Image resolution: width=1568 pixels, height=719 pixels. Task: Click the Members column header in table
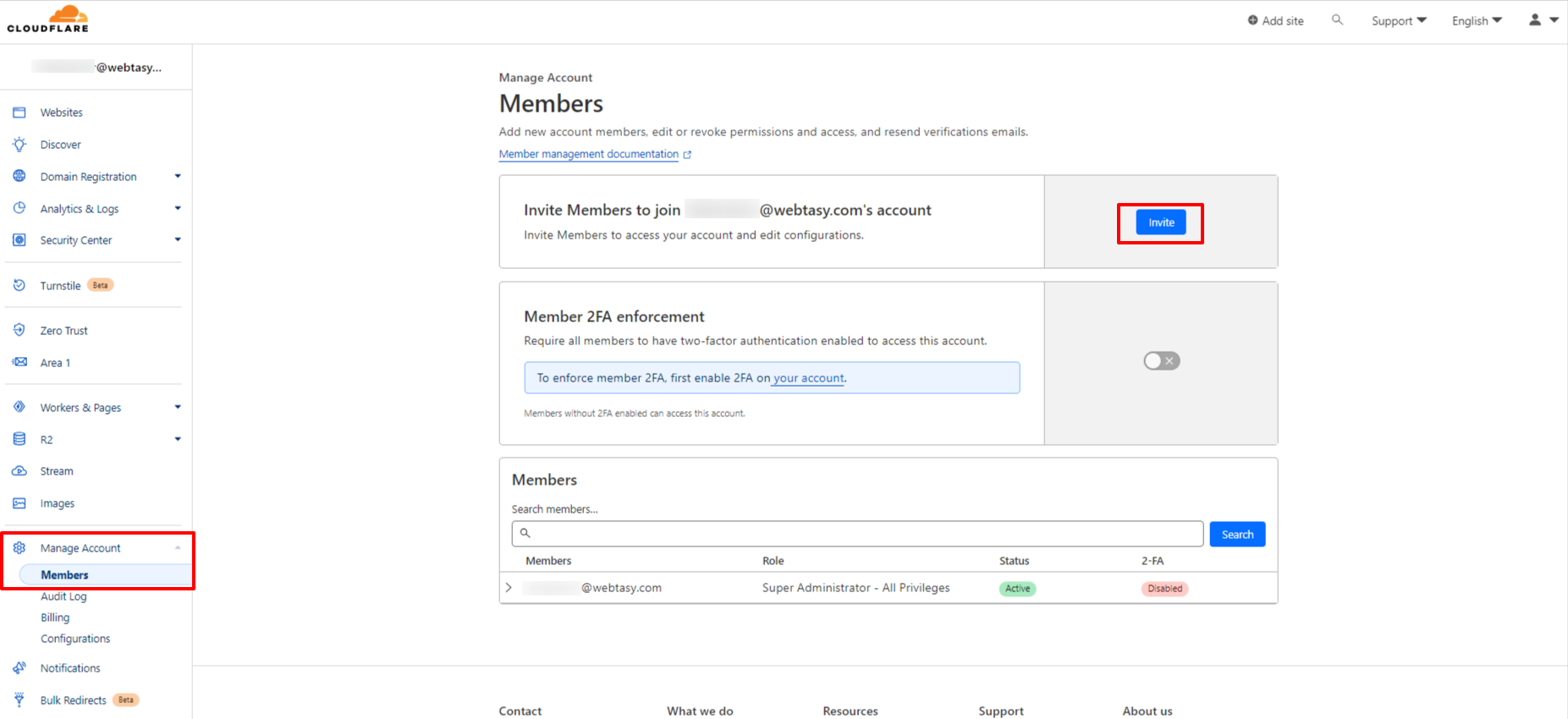click(x=548, y=561)
